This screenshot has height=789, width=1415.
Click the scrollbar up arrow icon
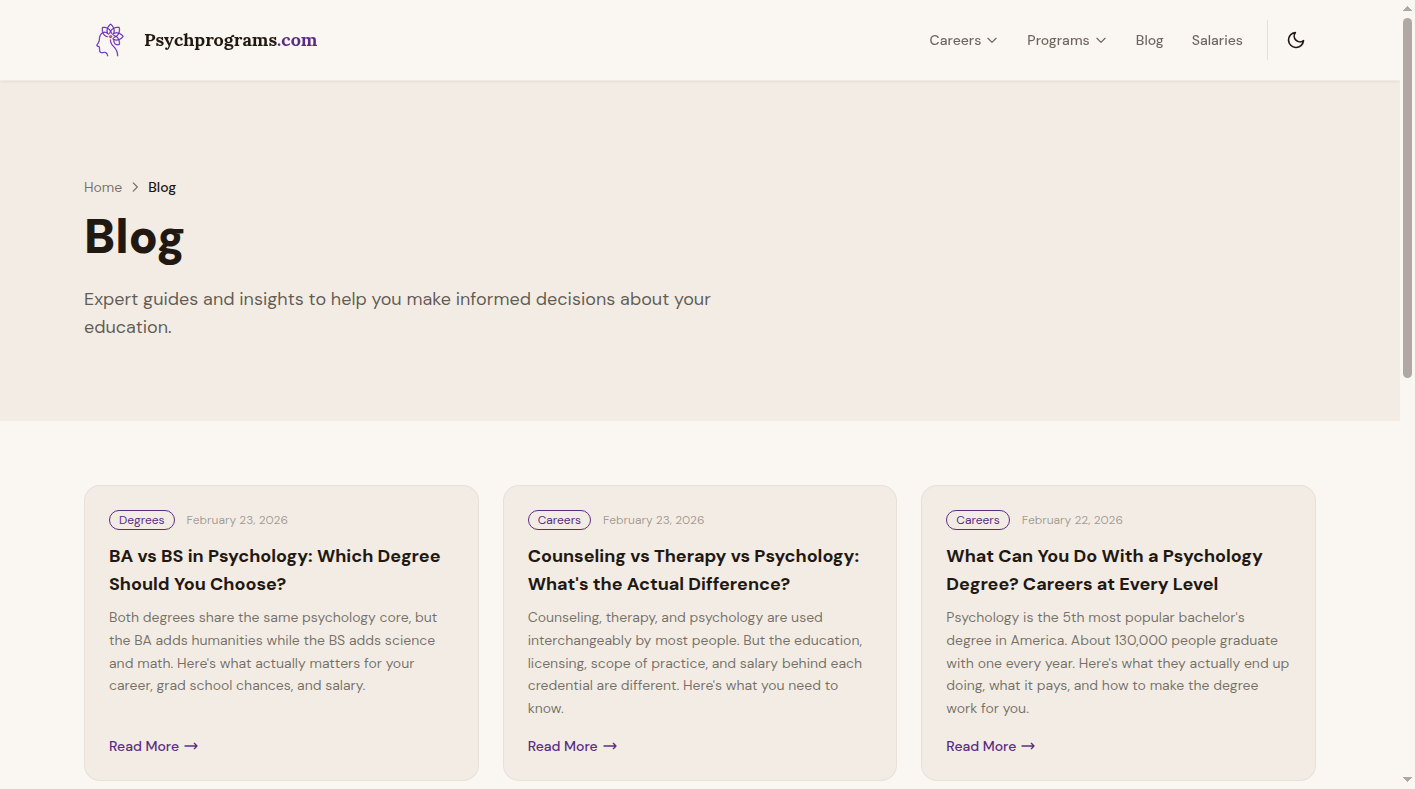(1408, 7)
